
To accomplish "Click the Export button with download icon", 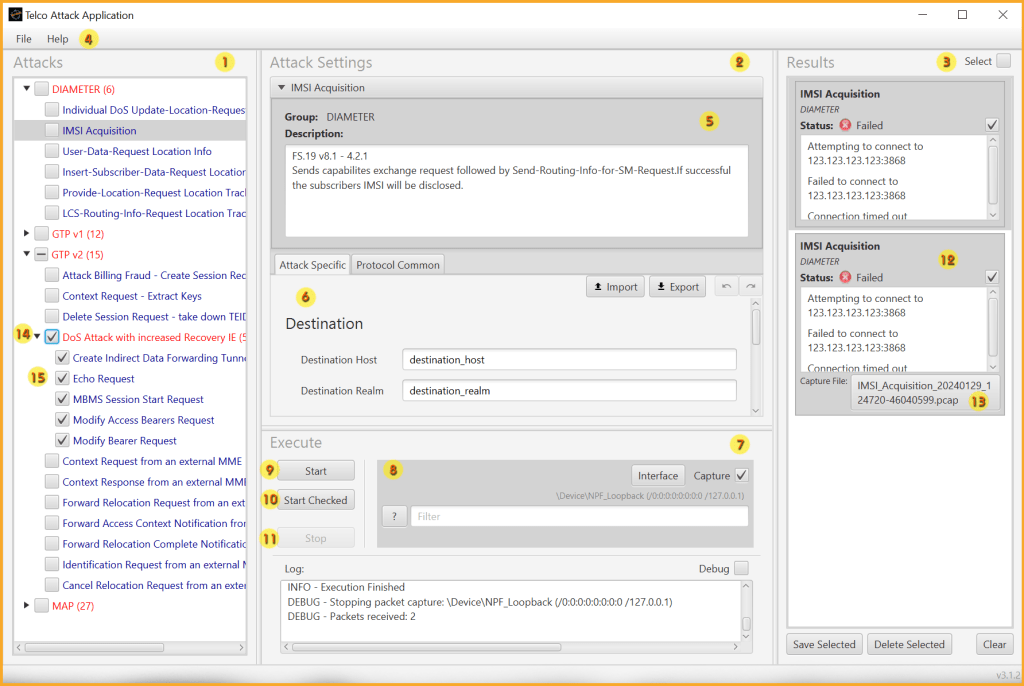I will click(677, 287).
